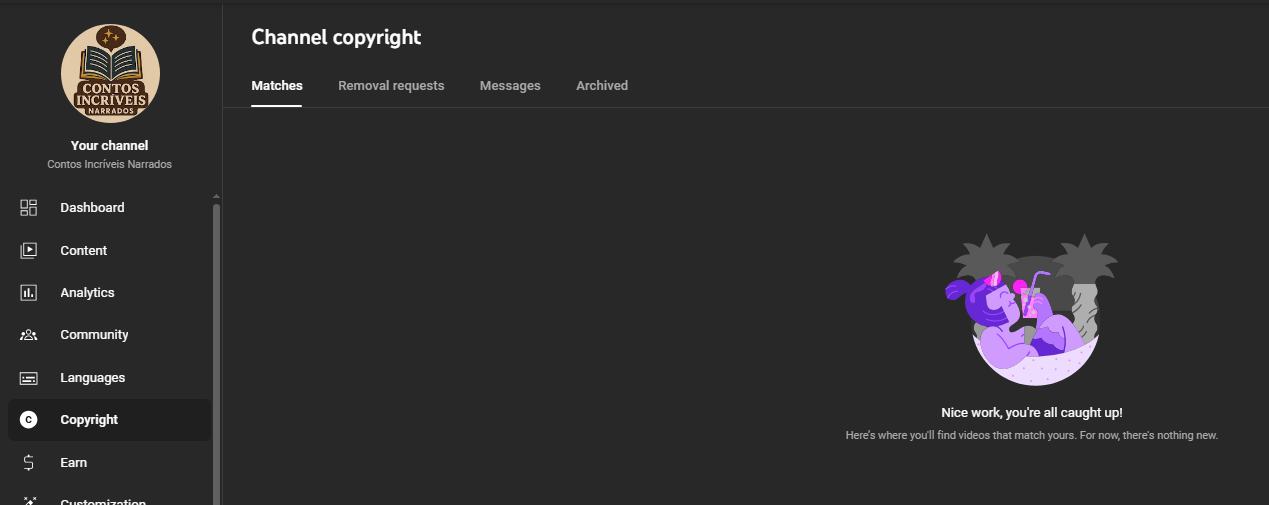Switch to the Matches tab

277,86
